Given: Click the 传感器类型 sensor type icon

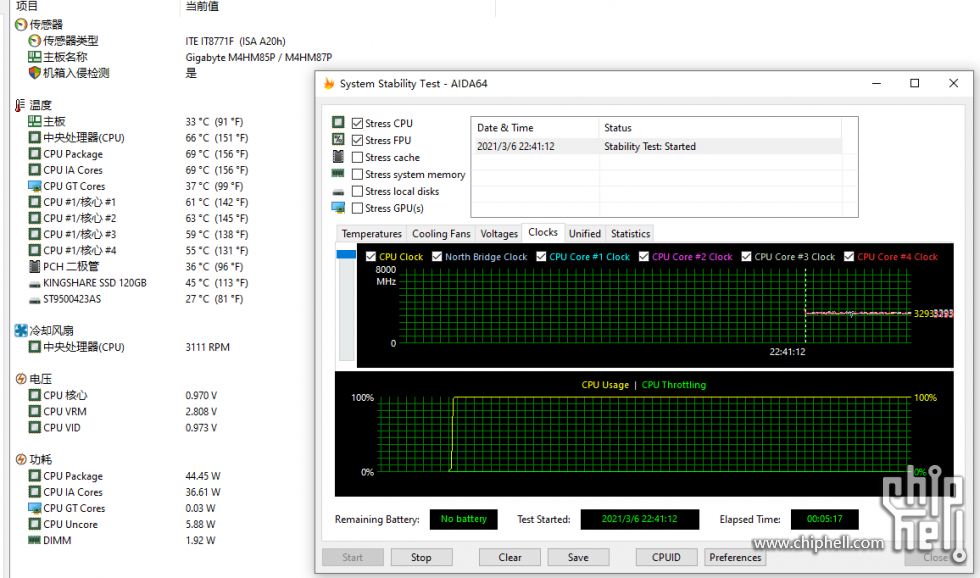Looking at the screenshot, I should (34, 41).
